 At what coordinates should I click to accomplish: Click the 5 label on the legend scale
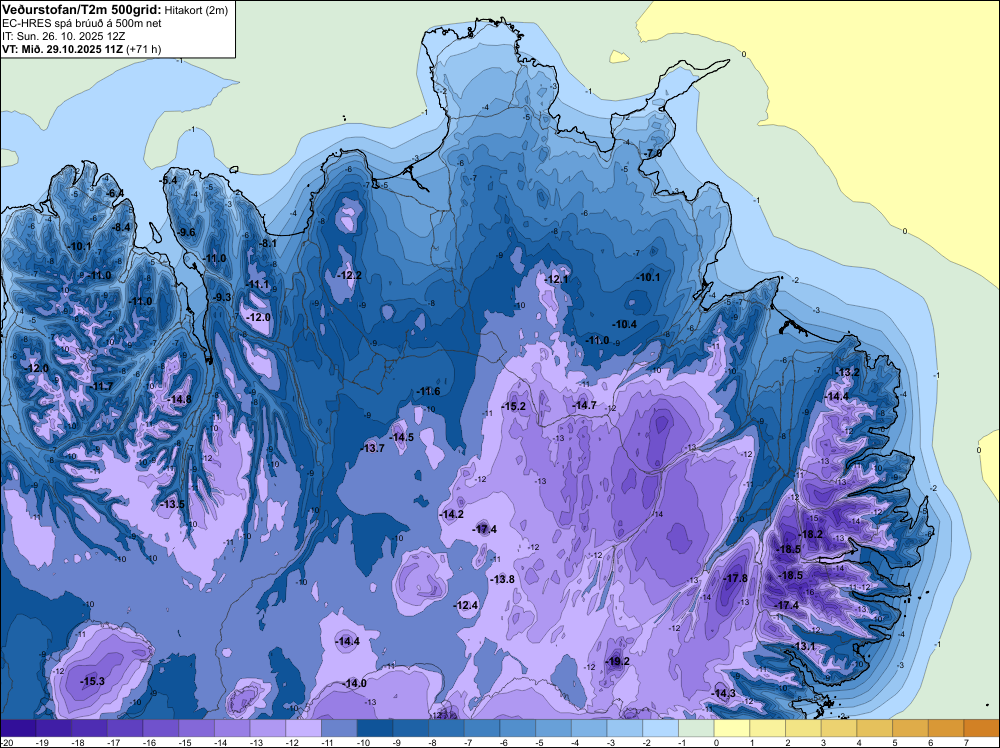[x=895, y=742]
